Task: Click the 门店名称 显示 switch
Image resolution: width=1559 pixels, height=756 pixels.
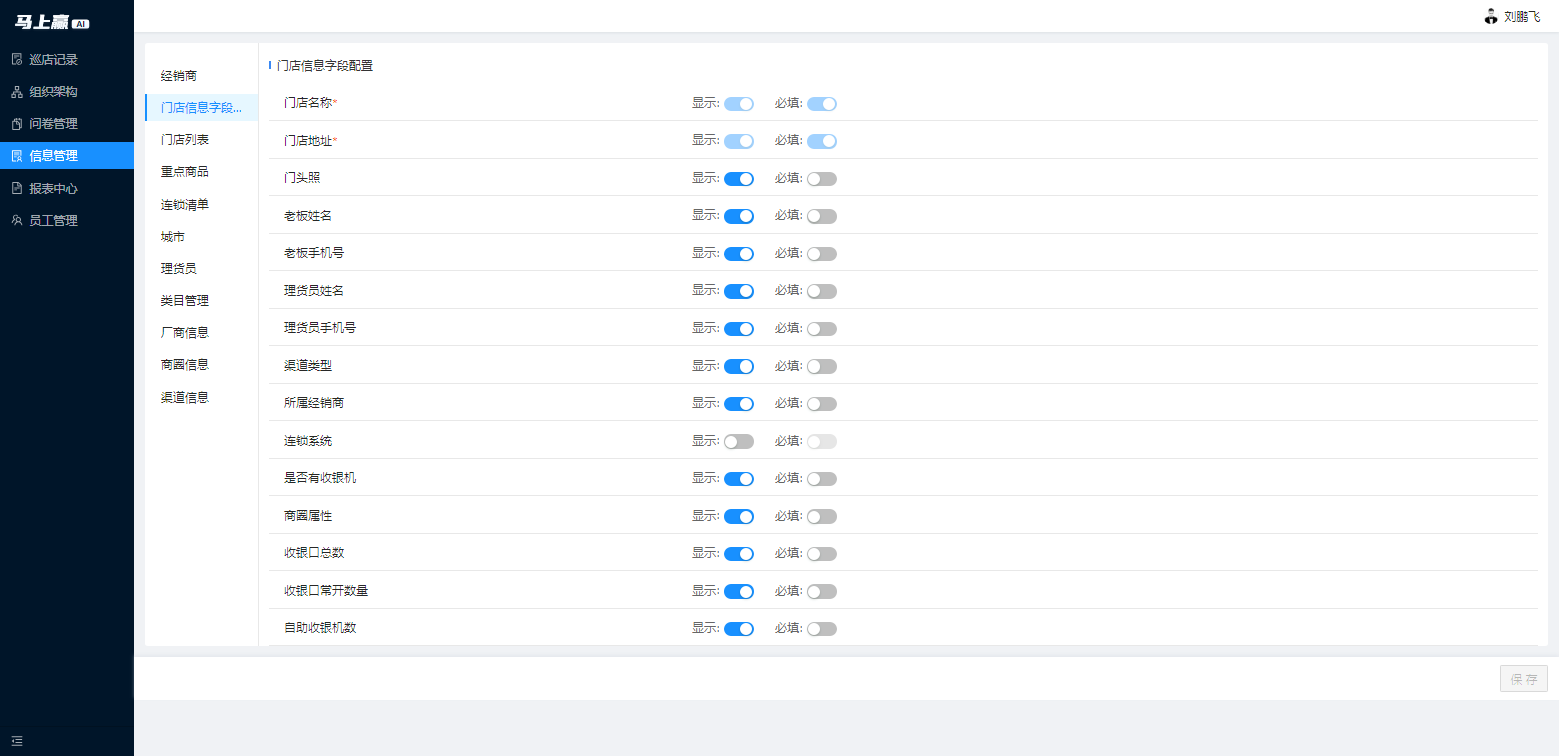Action: pos(739,104)
